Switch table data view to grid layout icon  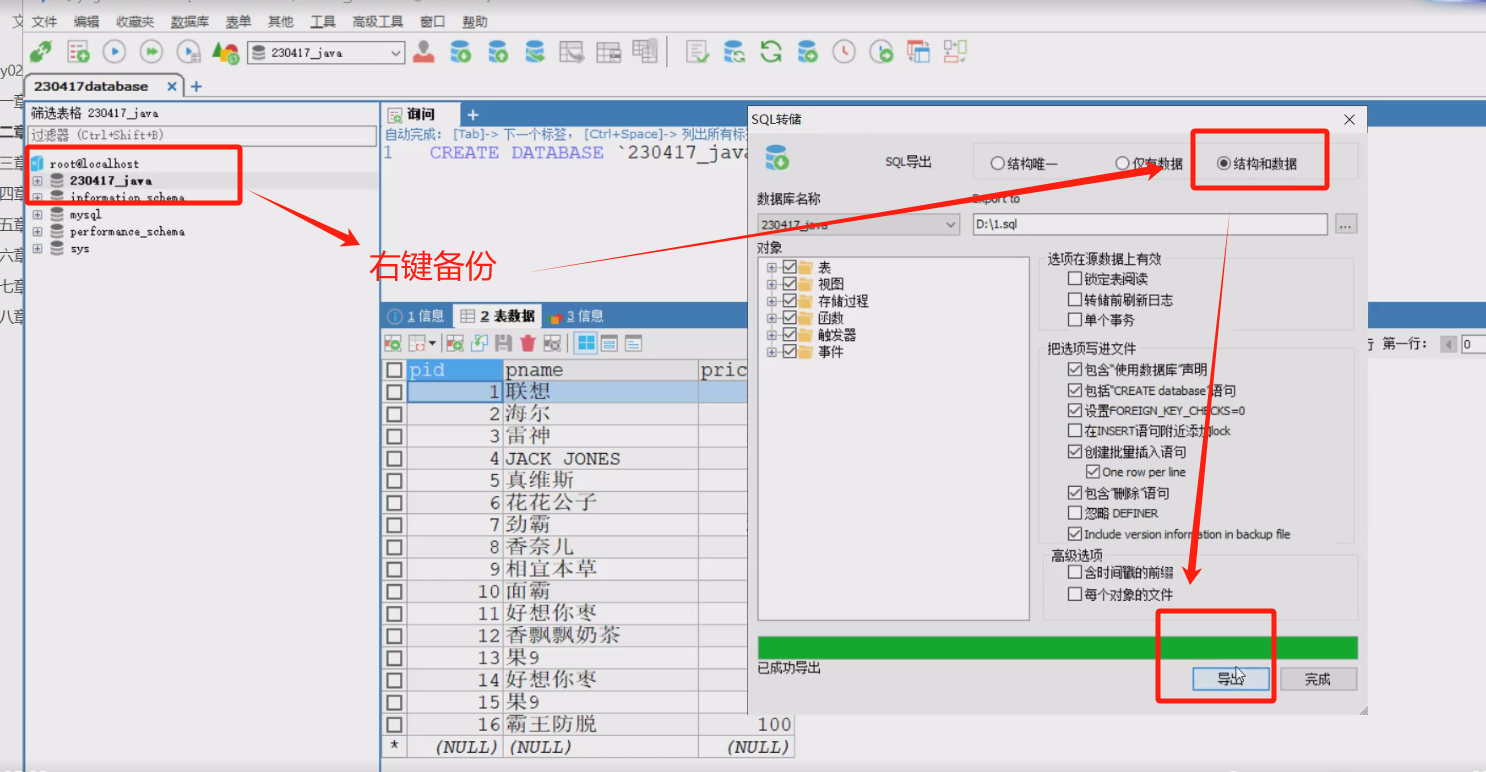584,343
